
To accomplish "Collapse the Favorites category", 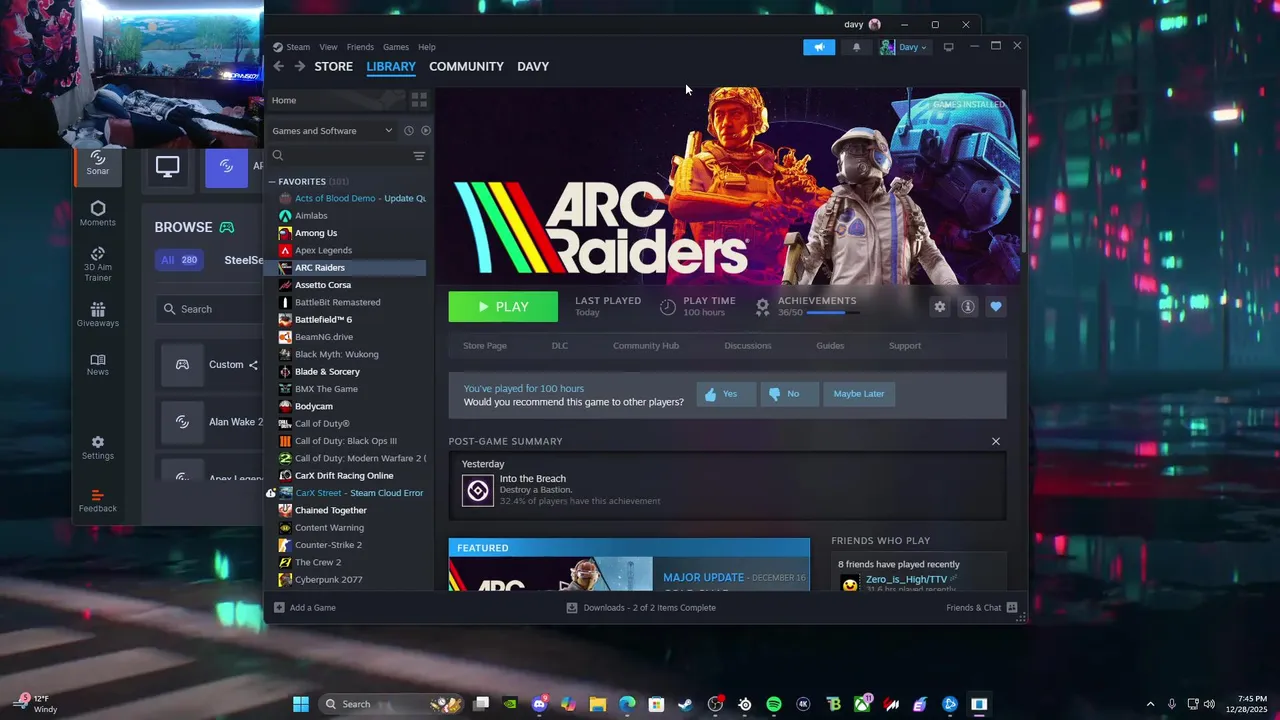I will [x=271, y=182].
